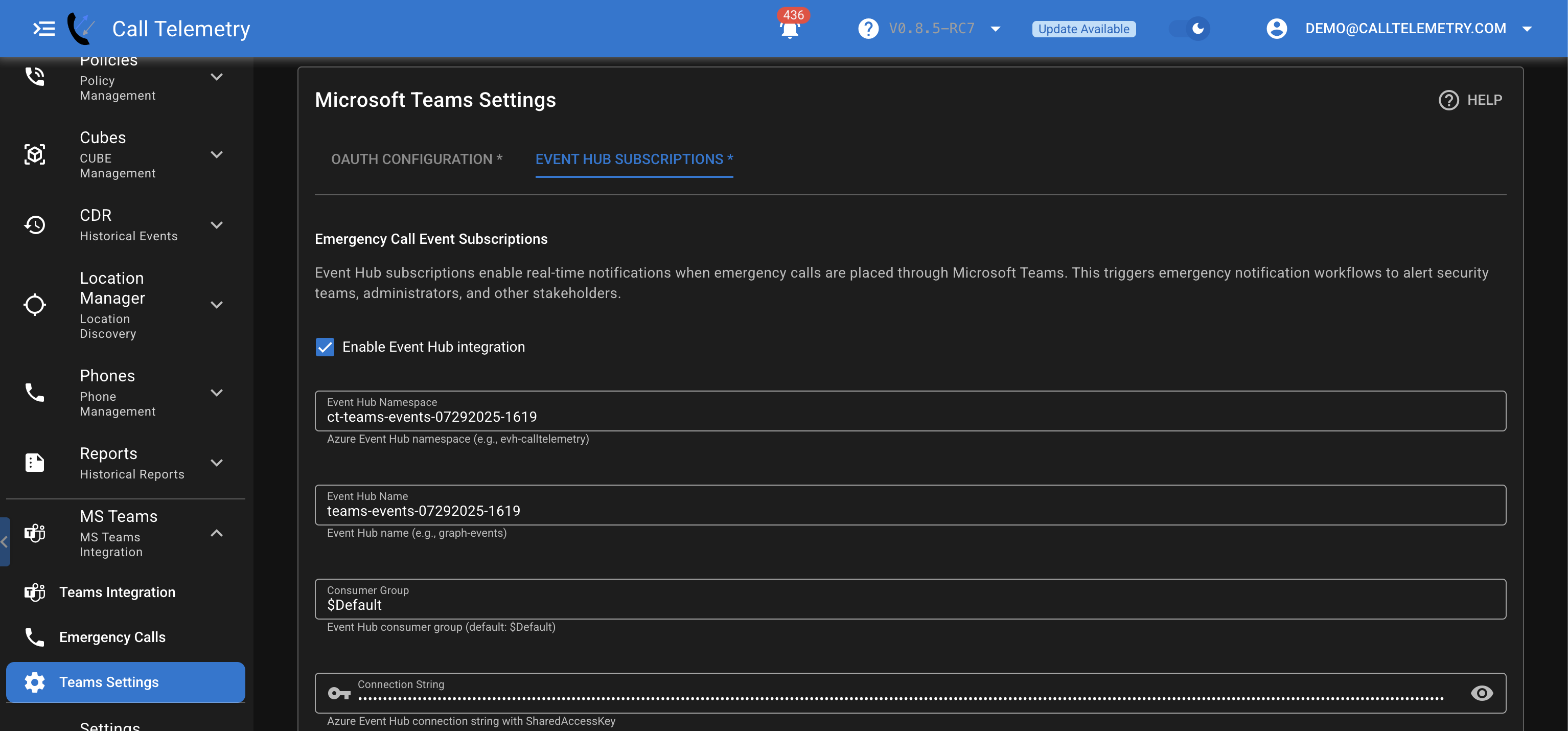1568x731 pixels.
Task: Select Event Hub Subscriptions tab
Action: pyautogui.click(x=634, y=159)
